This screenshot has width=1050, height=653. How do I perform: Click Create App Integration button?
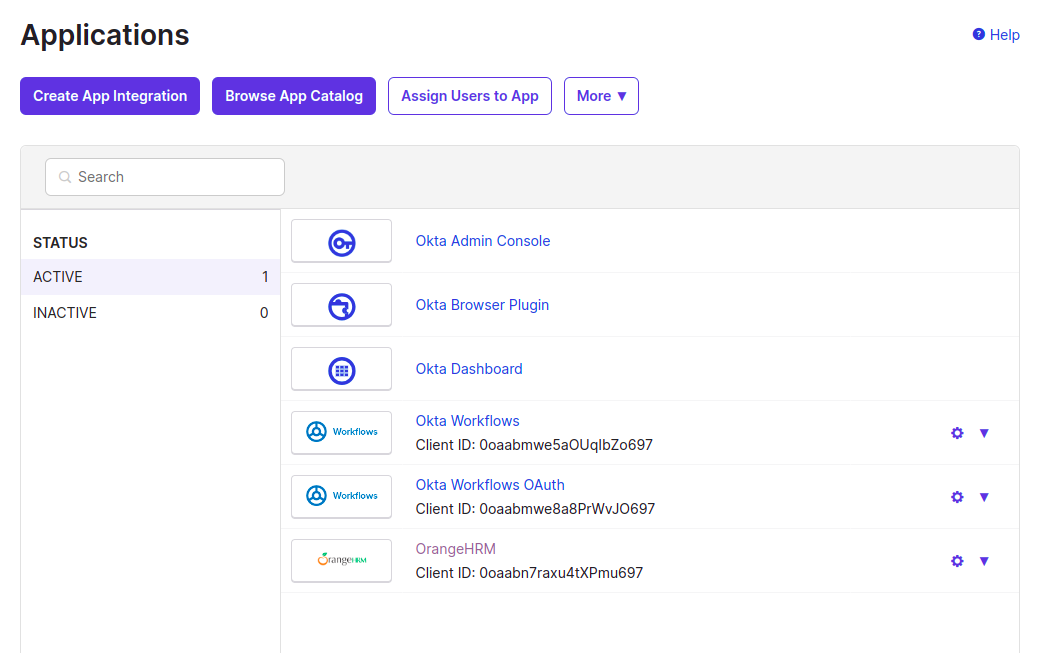(x=110, y=96)
